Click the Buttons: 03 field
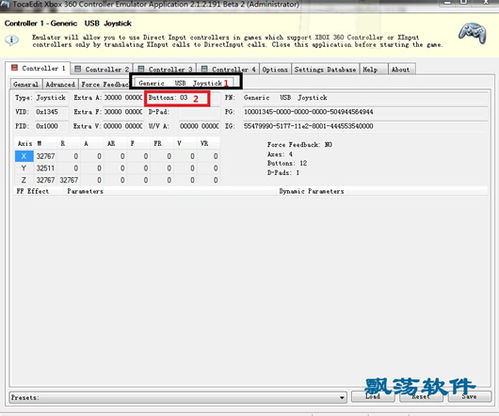 177,98
